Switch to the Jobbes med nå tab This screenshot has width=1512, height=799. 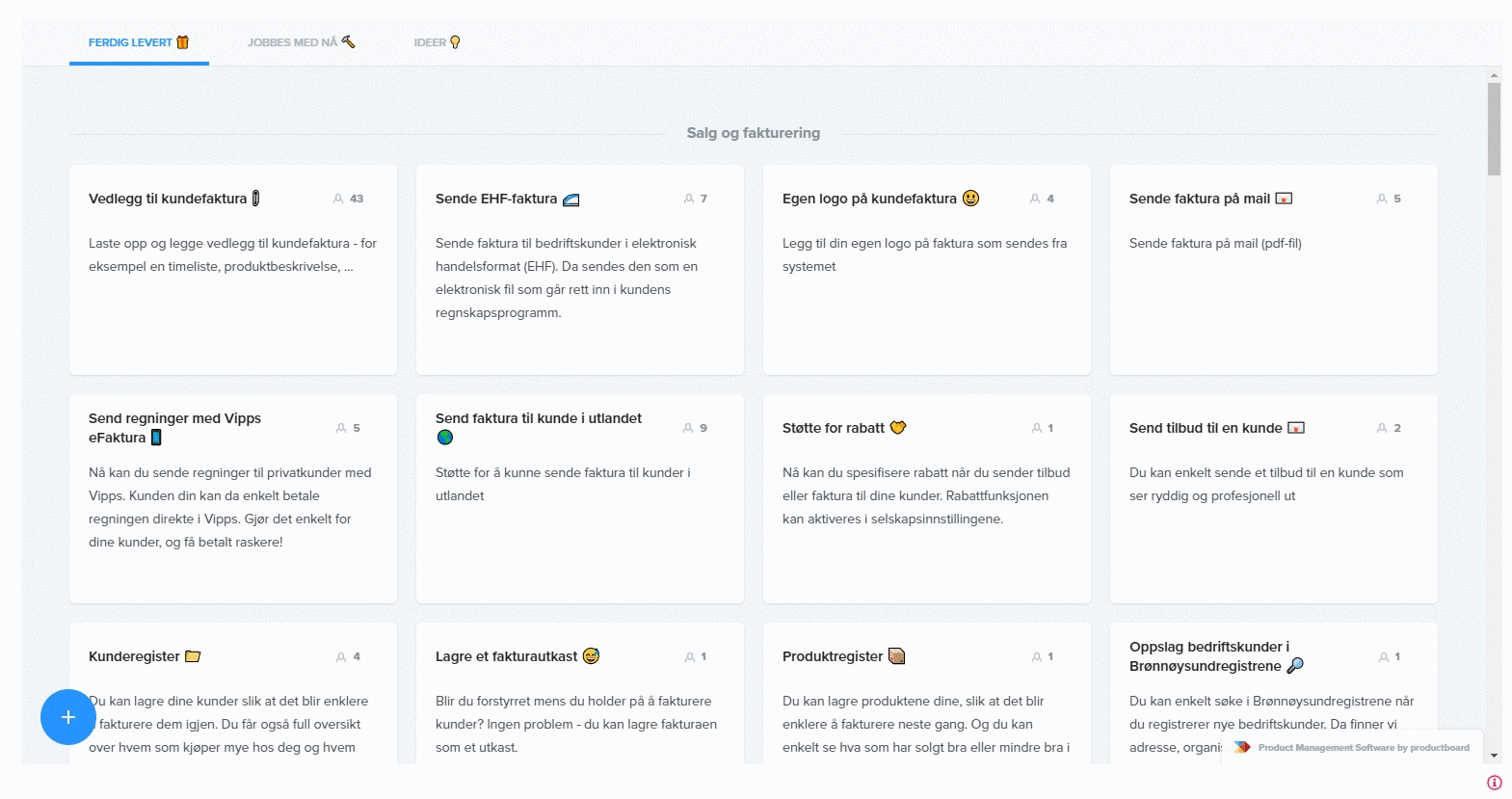coord(300,42)
